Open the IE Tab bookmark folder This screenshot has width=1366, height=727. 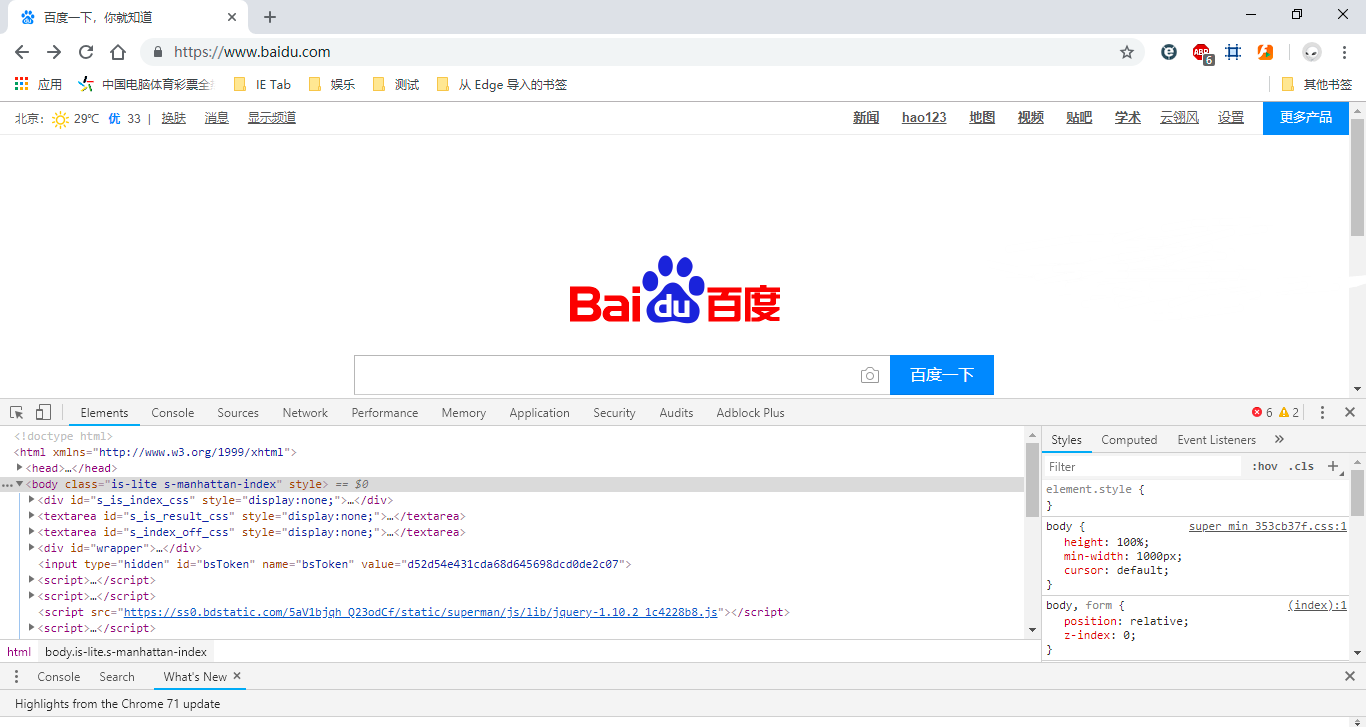[262, 85]
